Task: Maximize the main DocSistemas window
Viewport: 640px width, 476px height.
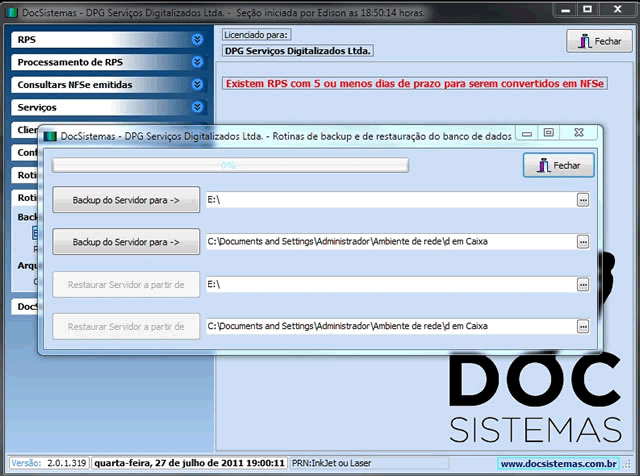Action: (587, 9)
